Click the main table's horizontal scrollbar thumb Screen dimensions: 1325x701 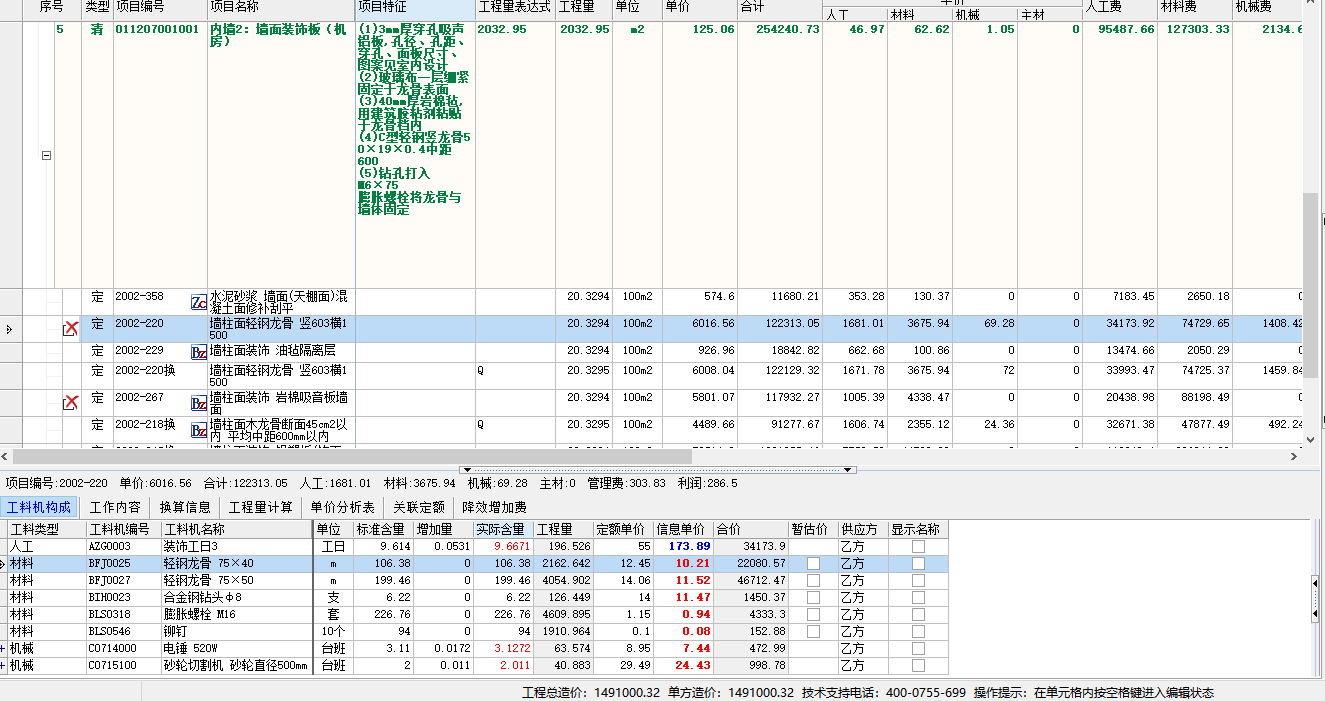coord(352,456)
